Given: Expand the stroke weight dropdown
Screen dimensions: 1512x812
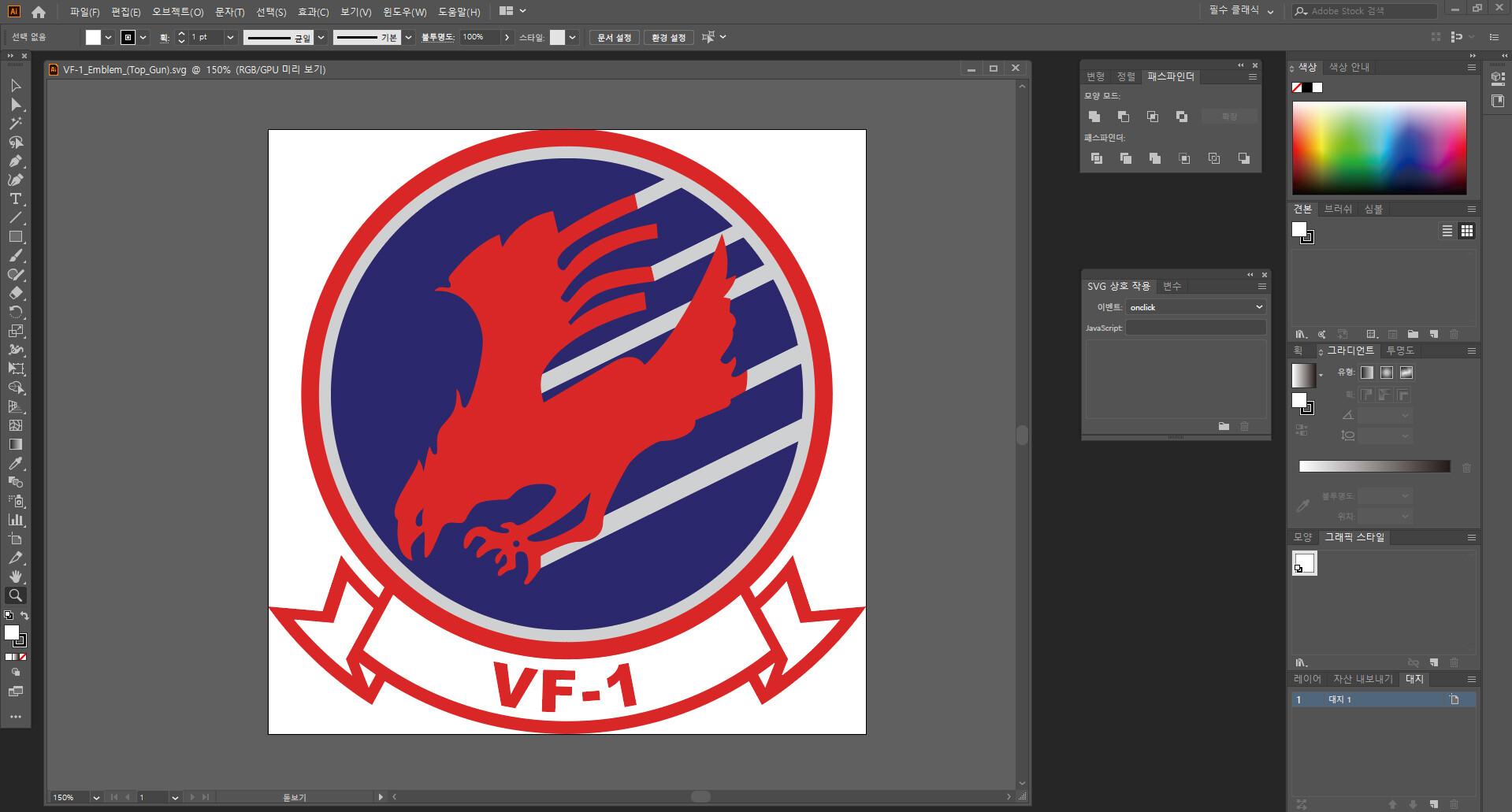Looking at the screenshot, I should tap(230, 37).
